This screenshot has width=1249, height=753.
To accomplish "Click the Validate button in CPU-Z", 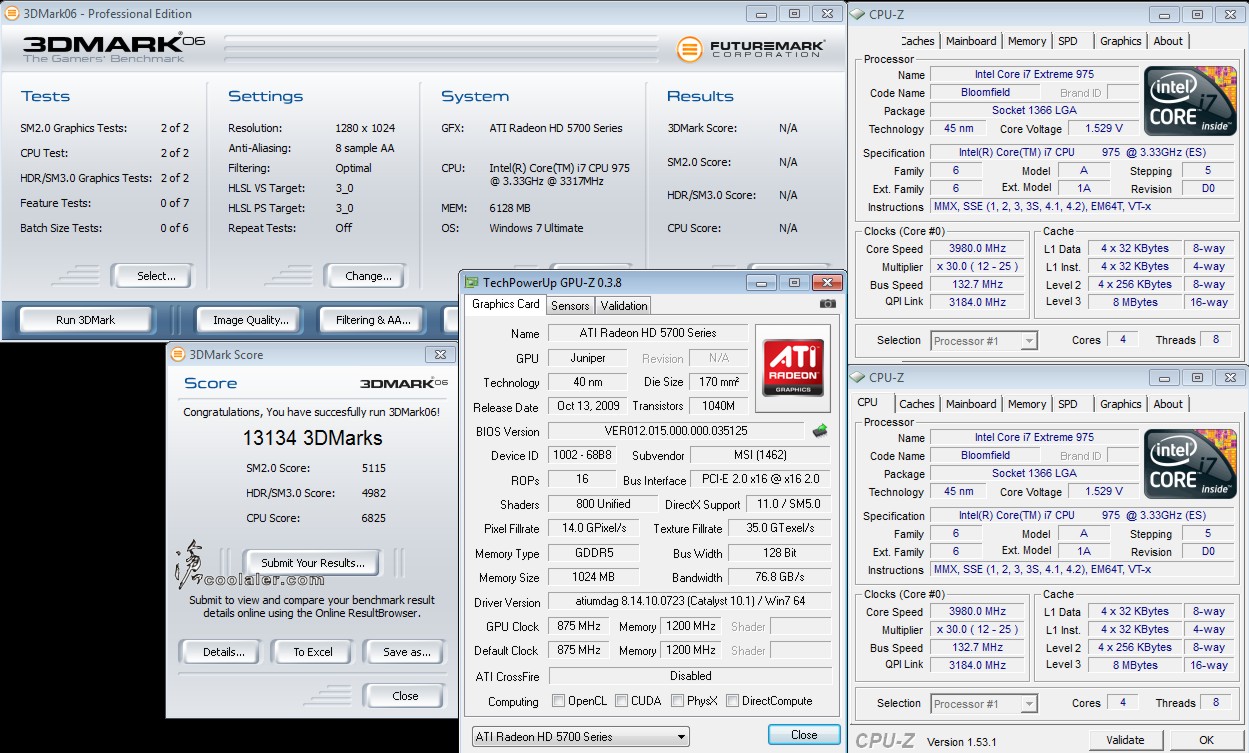I will point(1125,740).
